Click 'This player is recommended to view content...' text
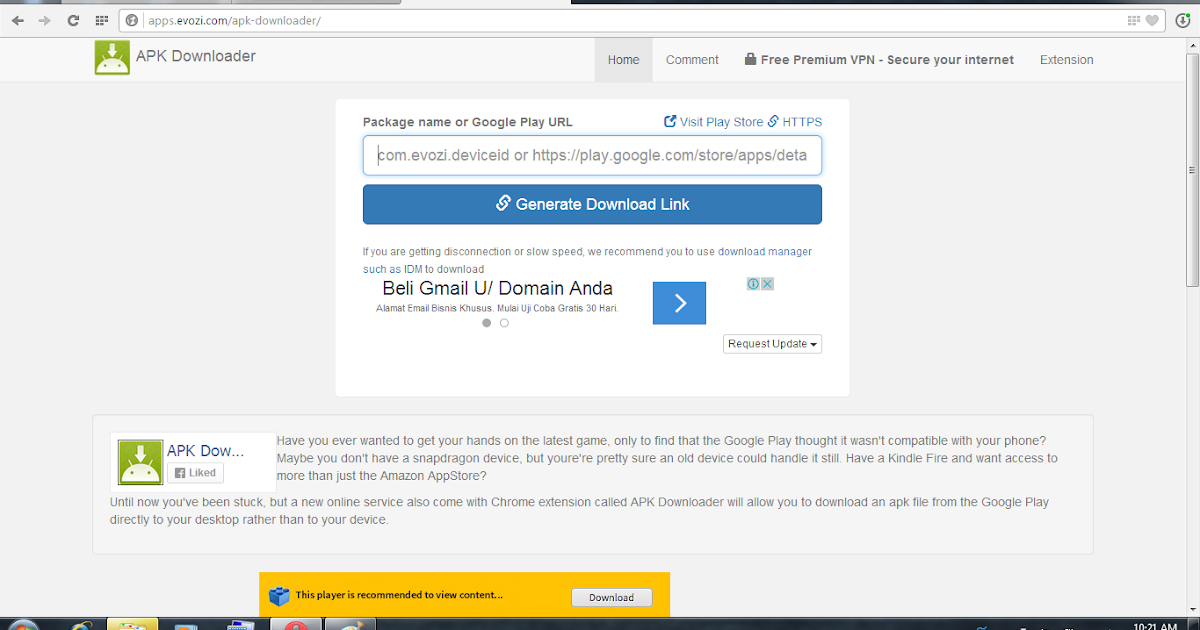Screen dimensions: 1200x630 (399, 595)
